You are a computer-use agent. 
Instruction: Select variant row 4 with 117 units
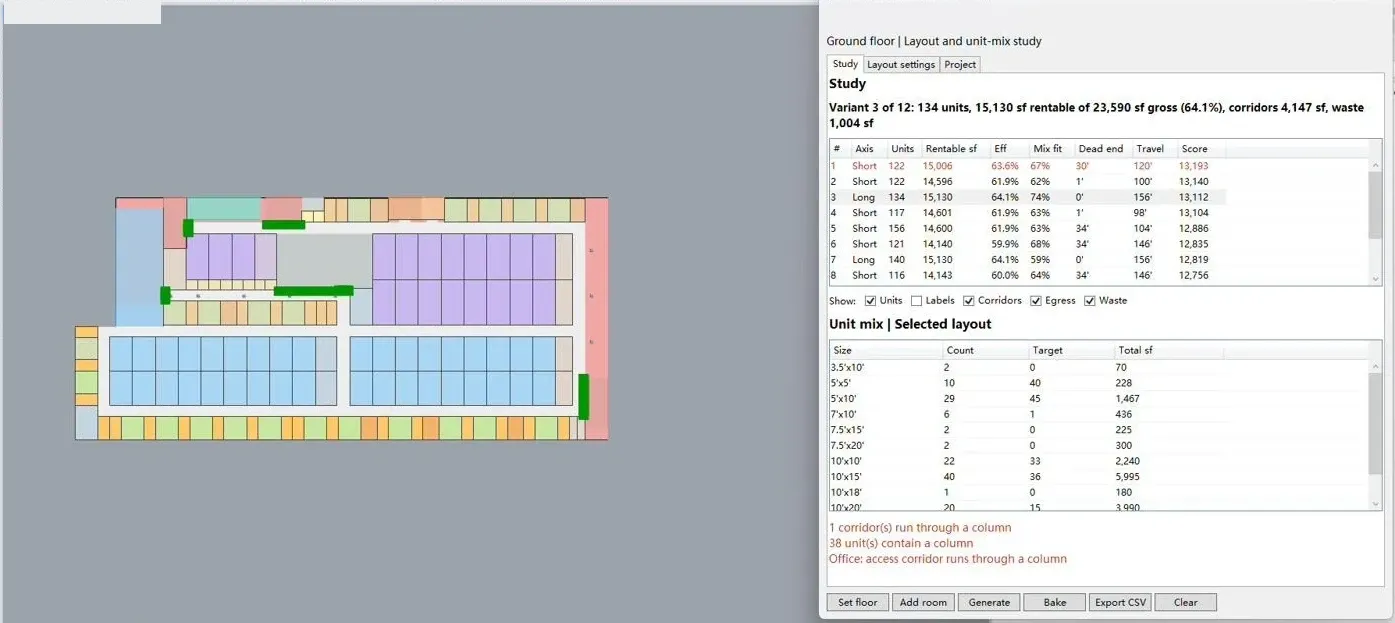pyautogui.click(x=1028, y=213)
